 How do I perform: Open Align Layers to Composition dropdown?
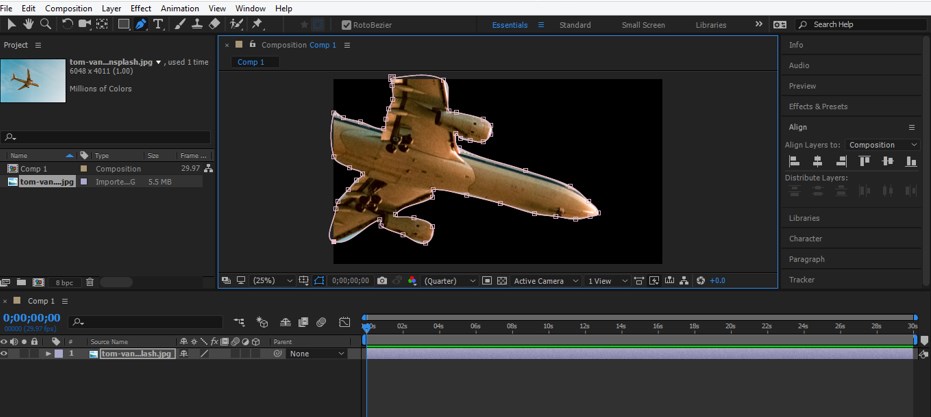(882, 145)
